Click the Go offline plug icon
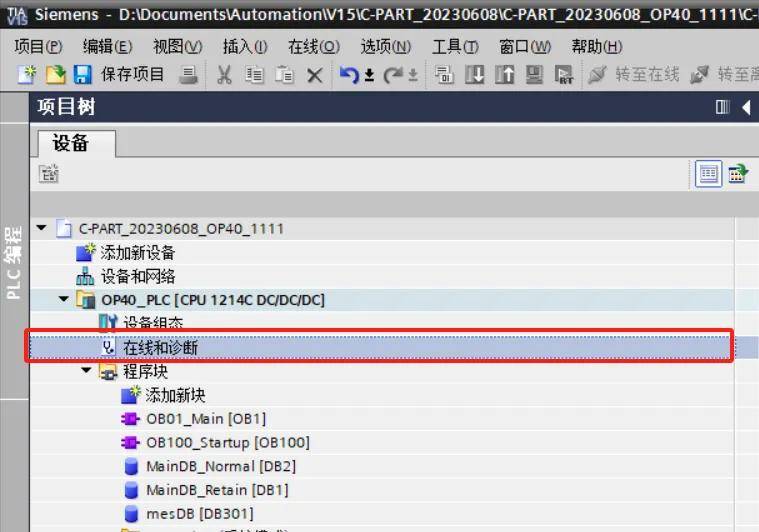The width and height of the screenshot is (759, 532). 699,75
